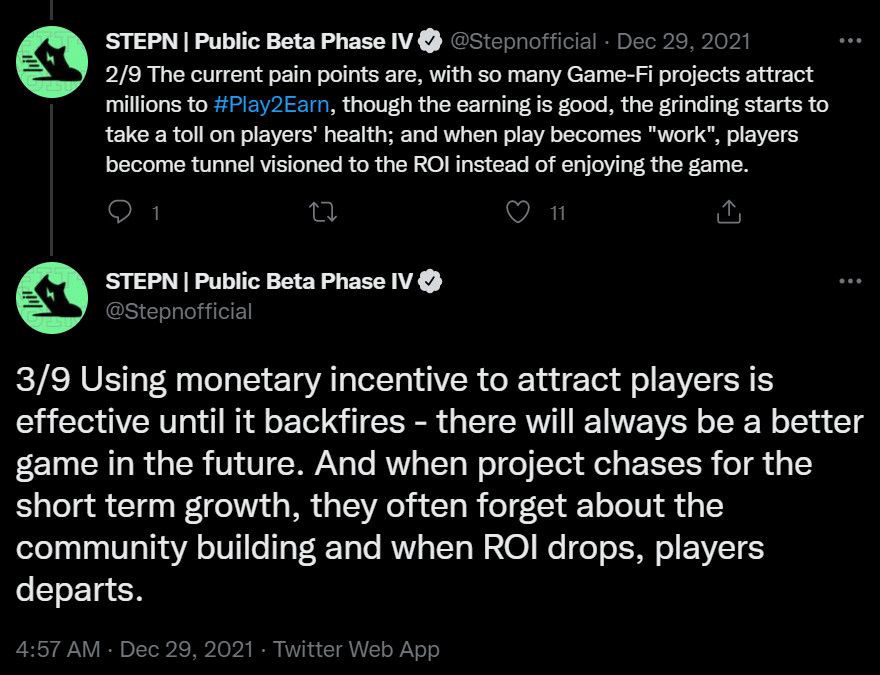Like the 2/9 tweet with heart icon
The height and width of the screenshot is (675, 880).
pyautogui.click(x=517, y=212)
